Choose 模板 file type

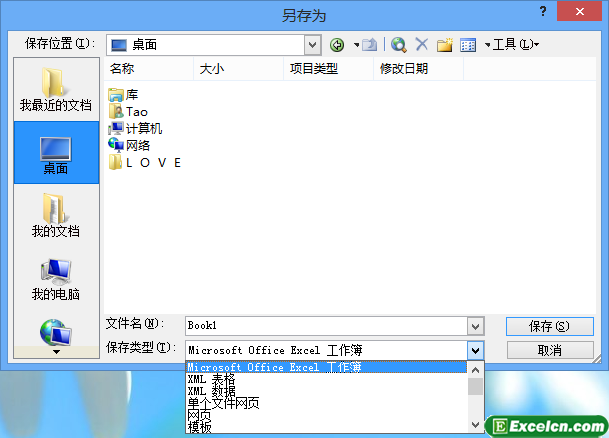[326, 427]
